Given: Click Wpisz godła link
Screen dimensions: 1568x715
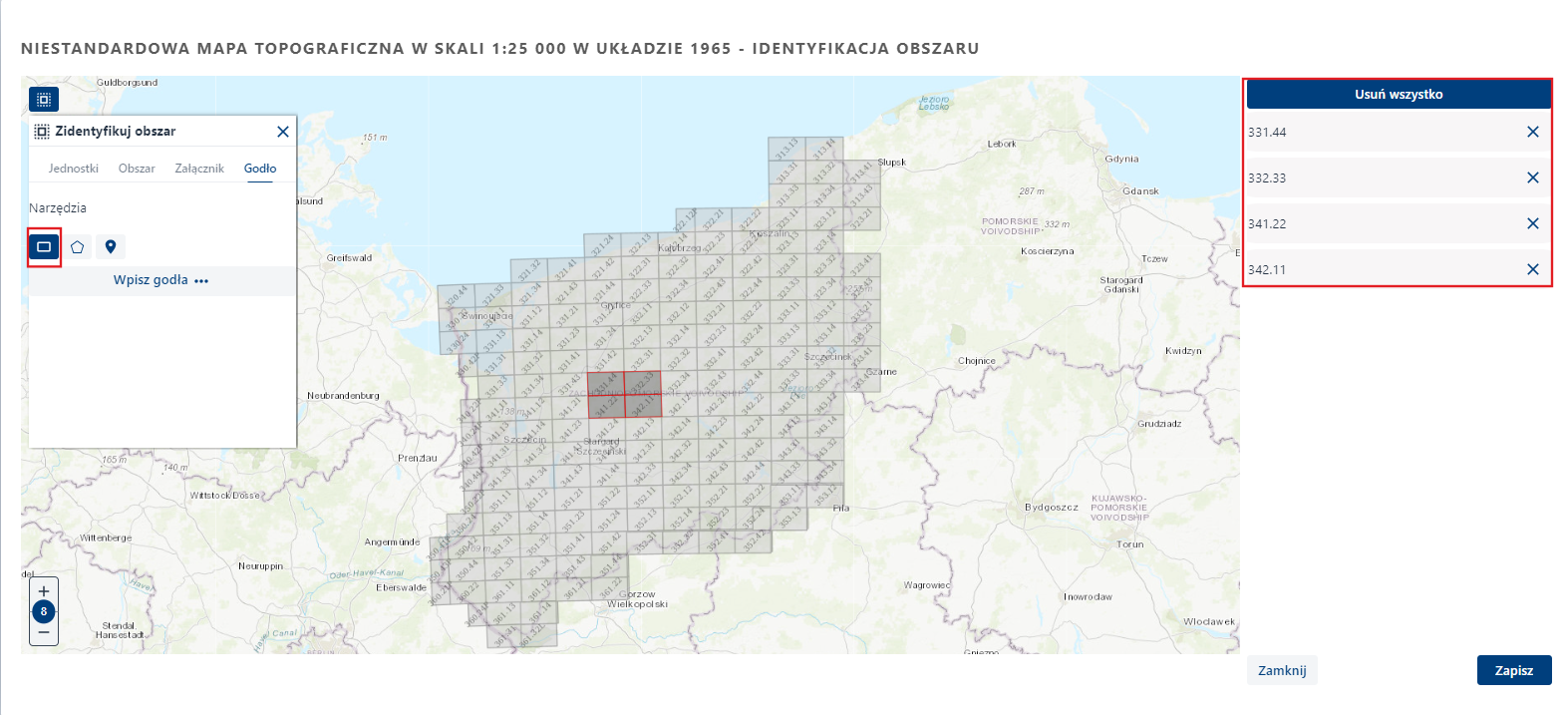Looking at the screenshot, I should tap(160, 280).
